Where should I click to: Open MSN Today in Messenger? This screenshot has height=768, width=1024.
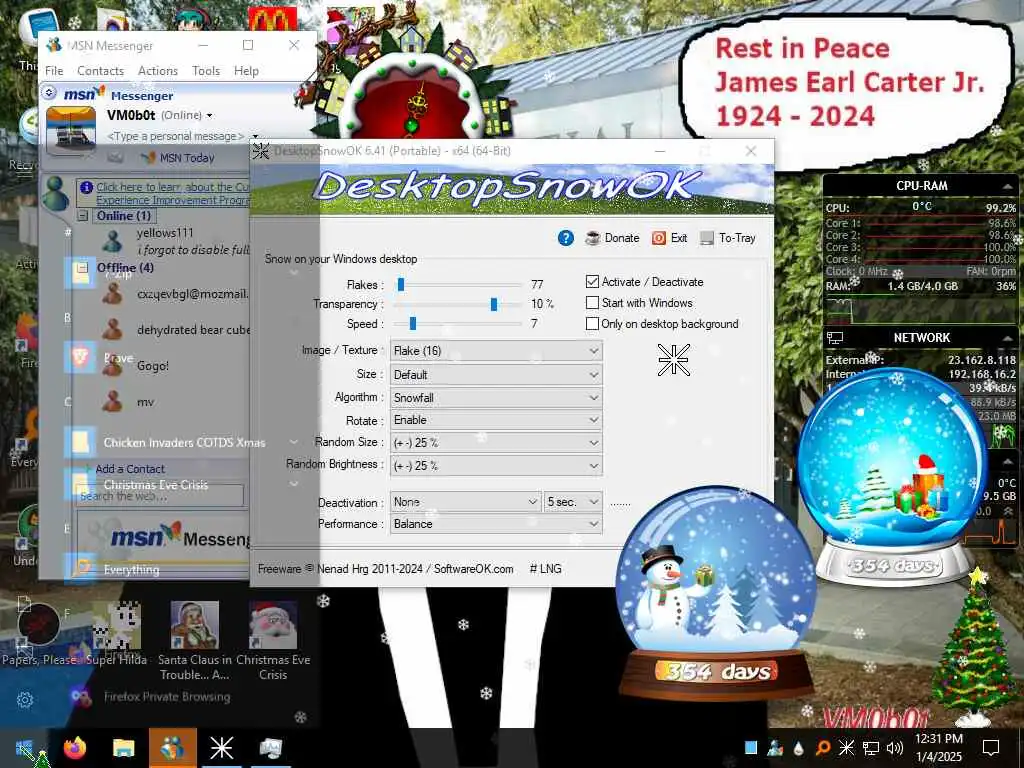coord(178,157)
